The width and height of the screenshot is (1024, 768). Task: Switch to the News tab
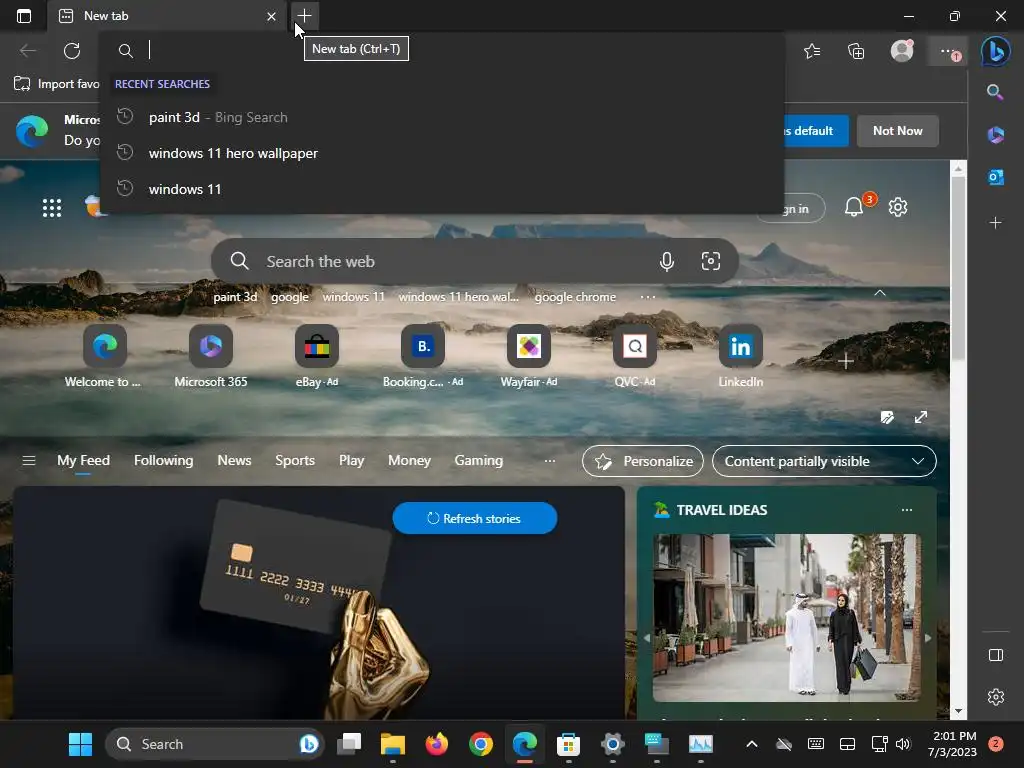click(x=234, y=460)
